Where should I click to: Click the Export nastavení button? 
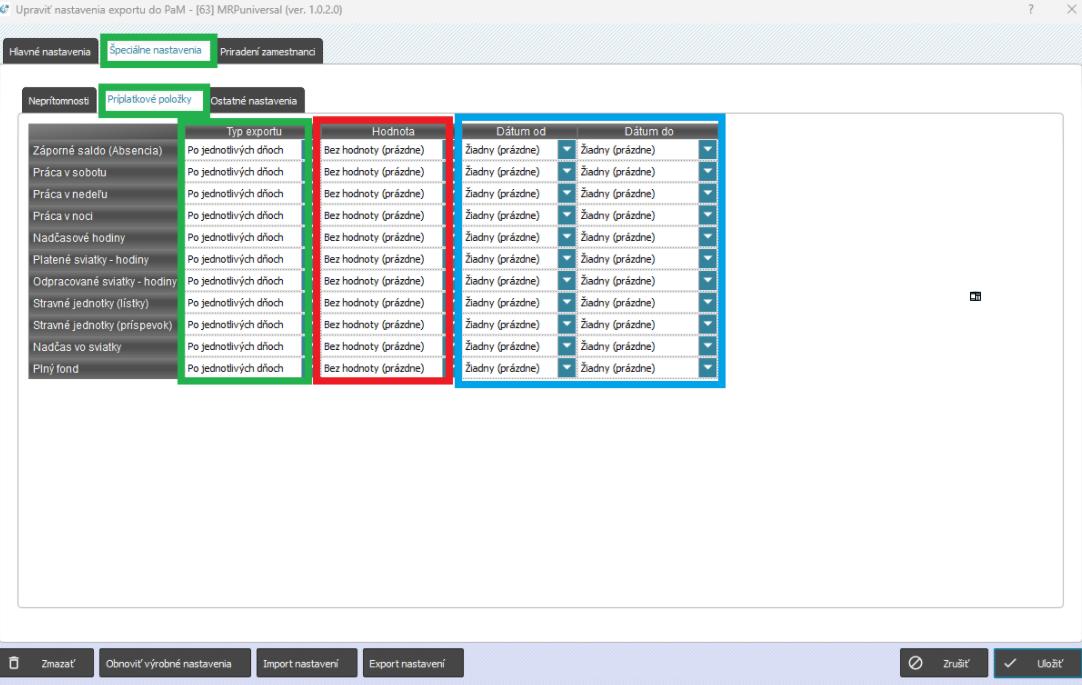click(x=412, y=663)
